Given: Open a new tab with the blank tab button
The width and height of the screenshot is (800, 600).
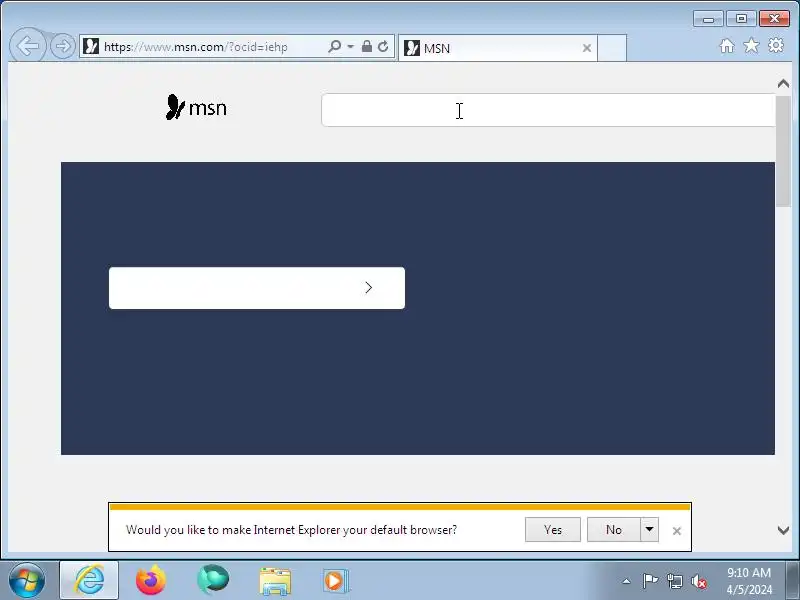Looking at the screenshot, I should 612,48.
